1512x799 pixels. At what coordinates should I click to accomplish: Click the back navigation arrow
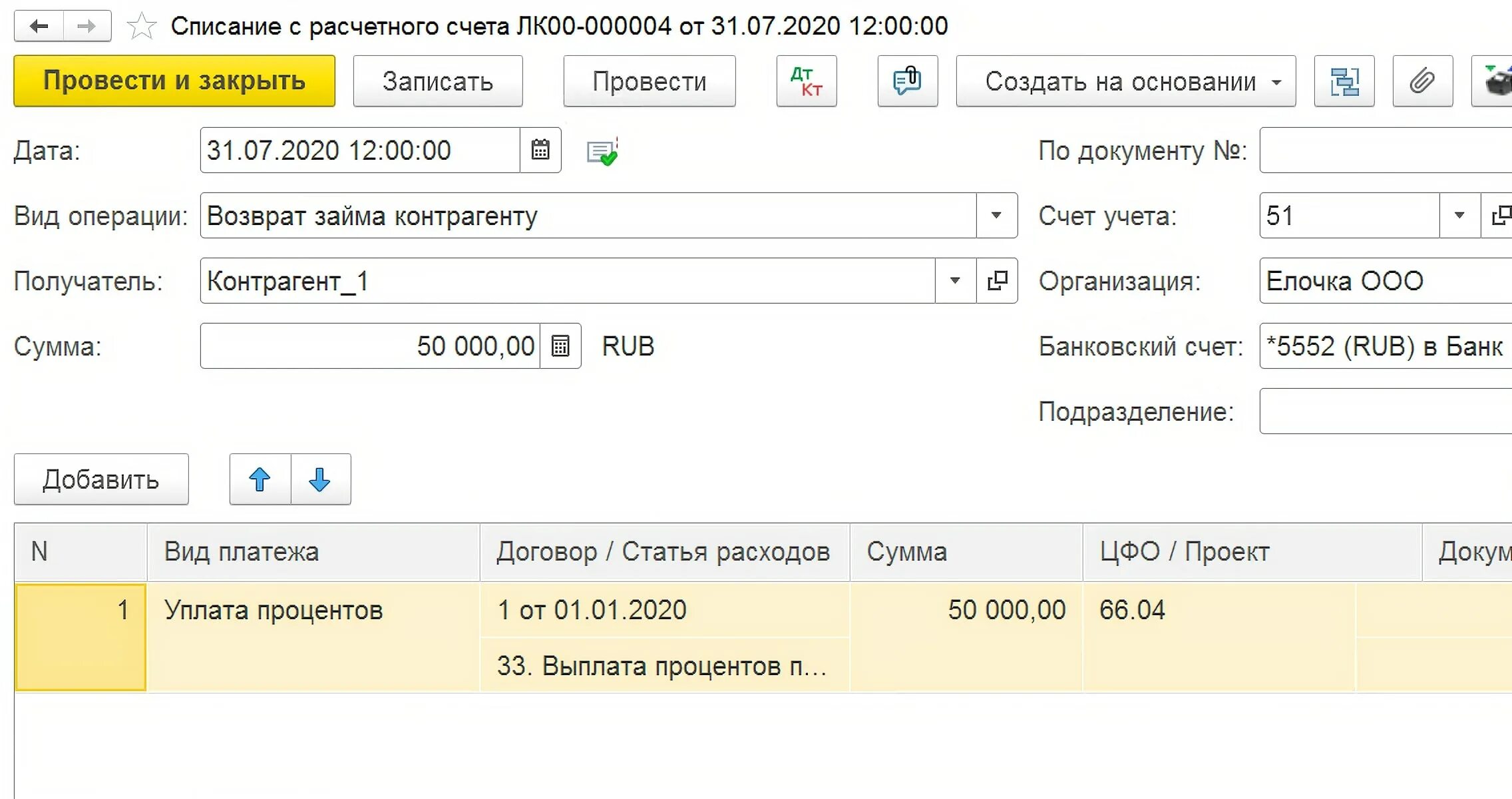pos(39,27)
